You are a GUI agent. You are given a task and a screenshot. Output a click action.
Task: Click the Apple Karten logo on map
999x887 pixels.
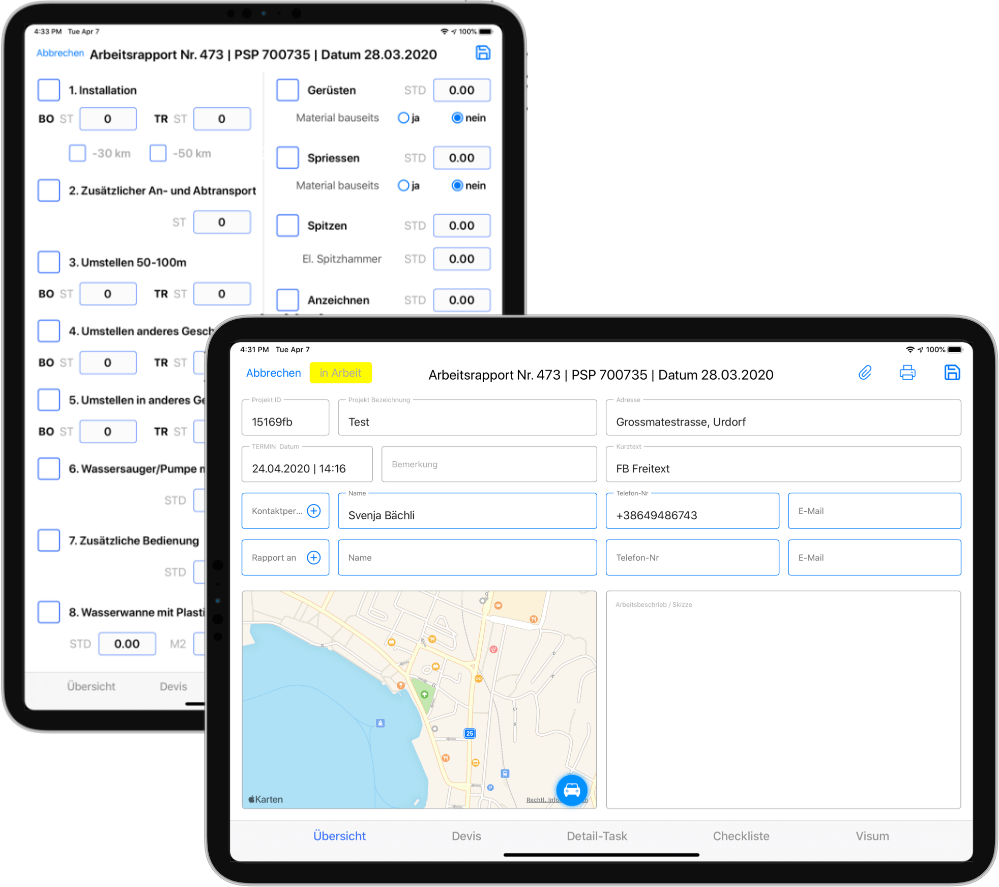(x=265, y=799)
